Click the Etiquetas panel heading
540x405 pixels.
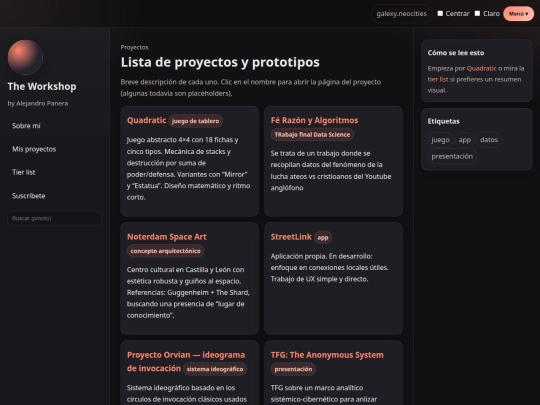443,121
